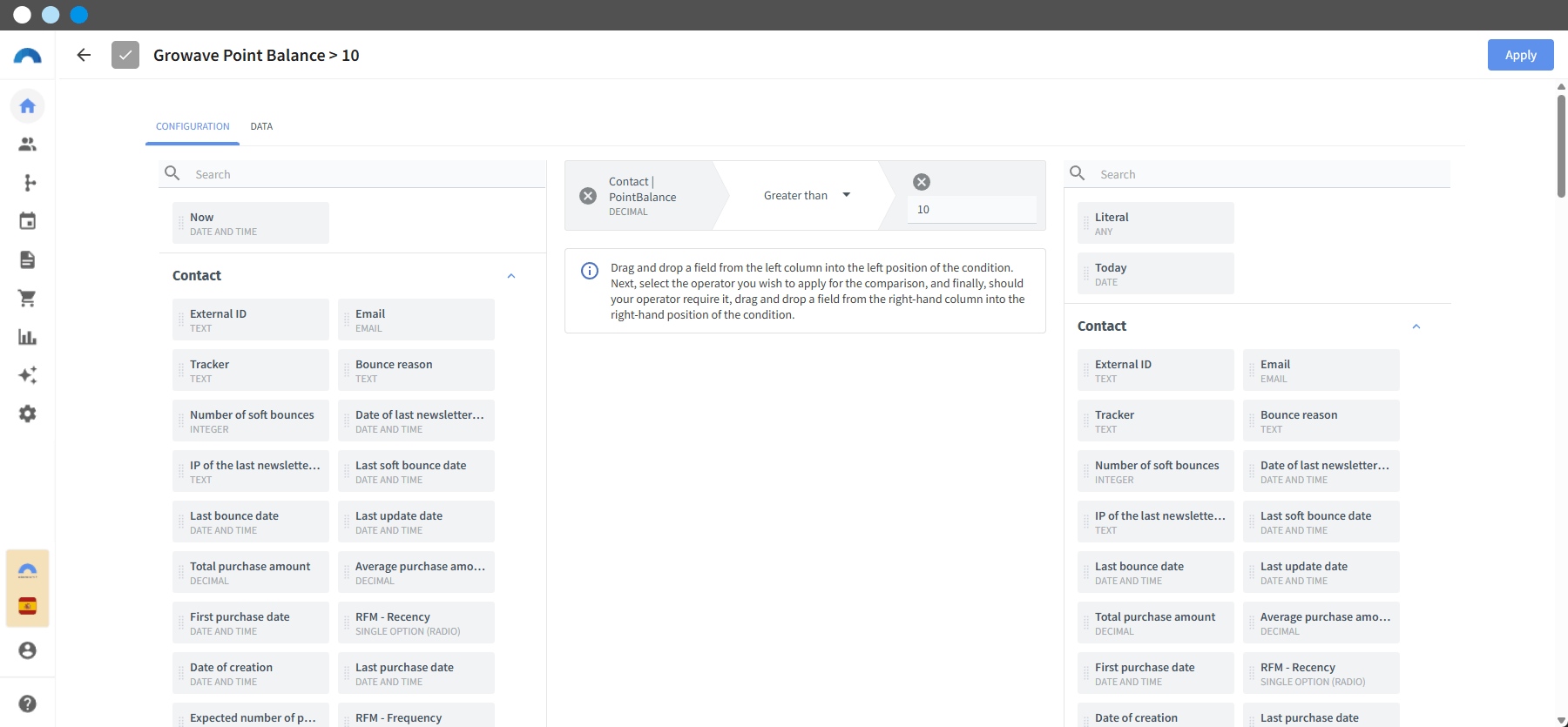Select Number of soft bounces in right column
Screen dimensions: 1568x727
[x=1156, y=471]
